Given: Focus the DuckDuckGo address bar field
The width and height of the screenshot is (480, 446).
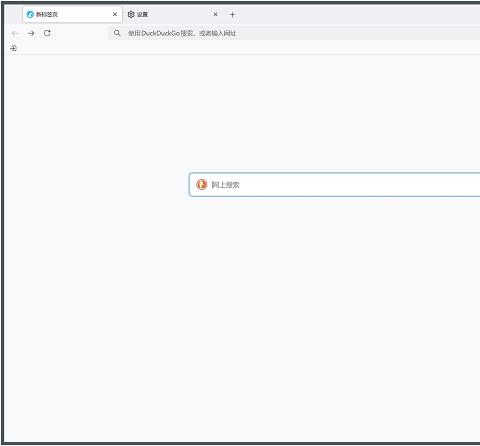Looking at the screenshot, I should [294, 33].
